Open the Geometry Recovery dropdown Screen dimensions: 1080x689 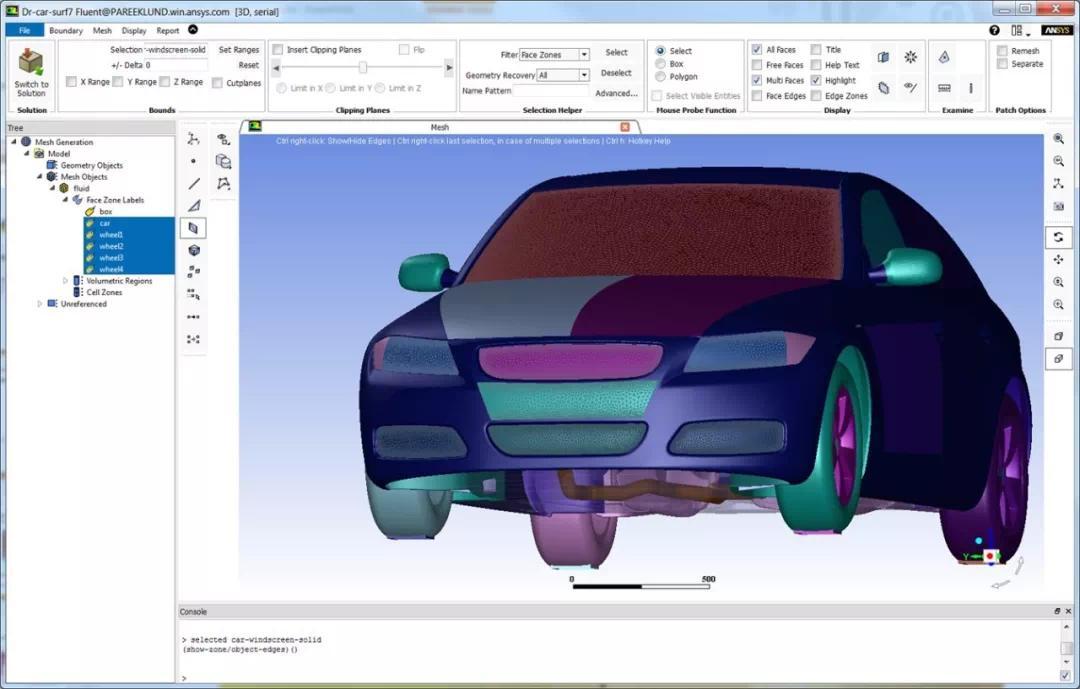pos(563,75)
